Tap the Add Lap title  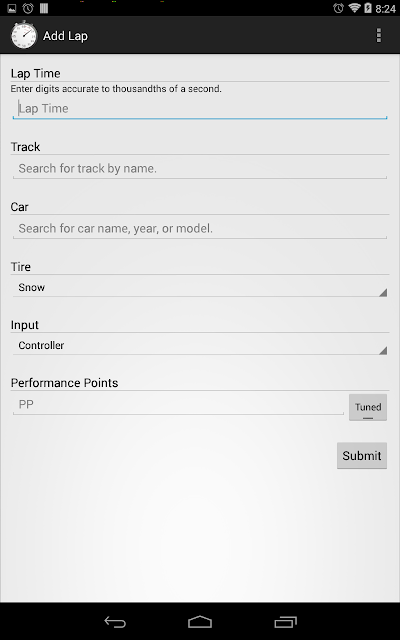(65, 36)
